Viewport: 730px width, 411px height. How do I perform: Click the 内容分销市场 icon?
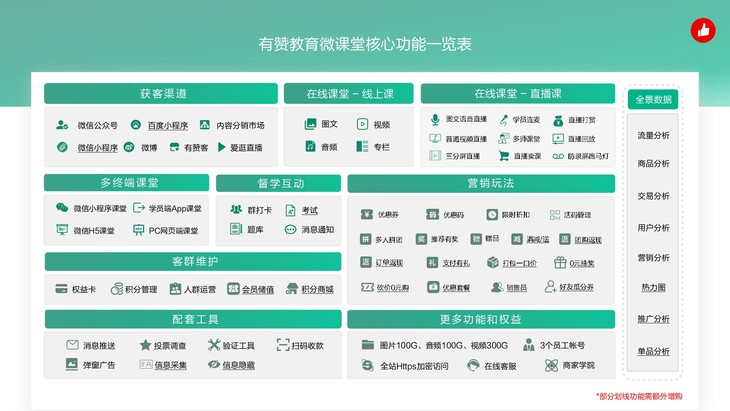[204, 125]
